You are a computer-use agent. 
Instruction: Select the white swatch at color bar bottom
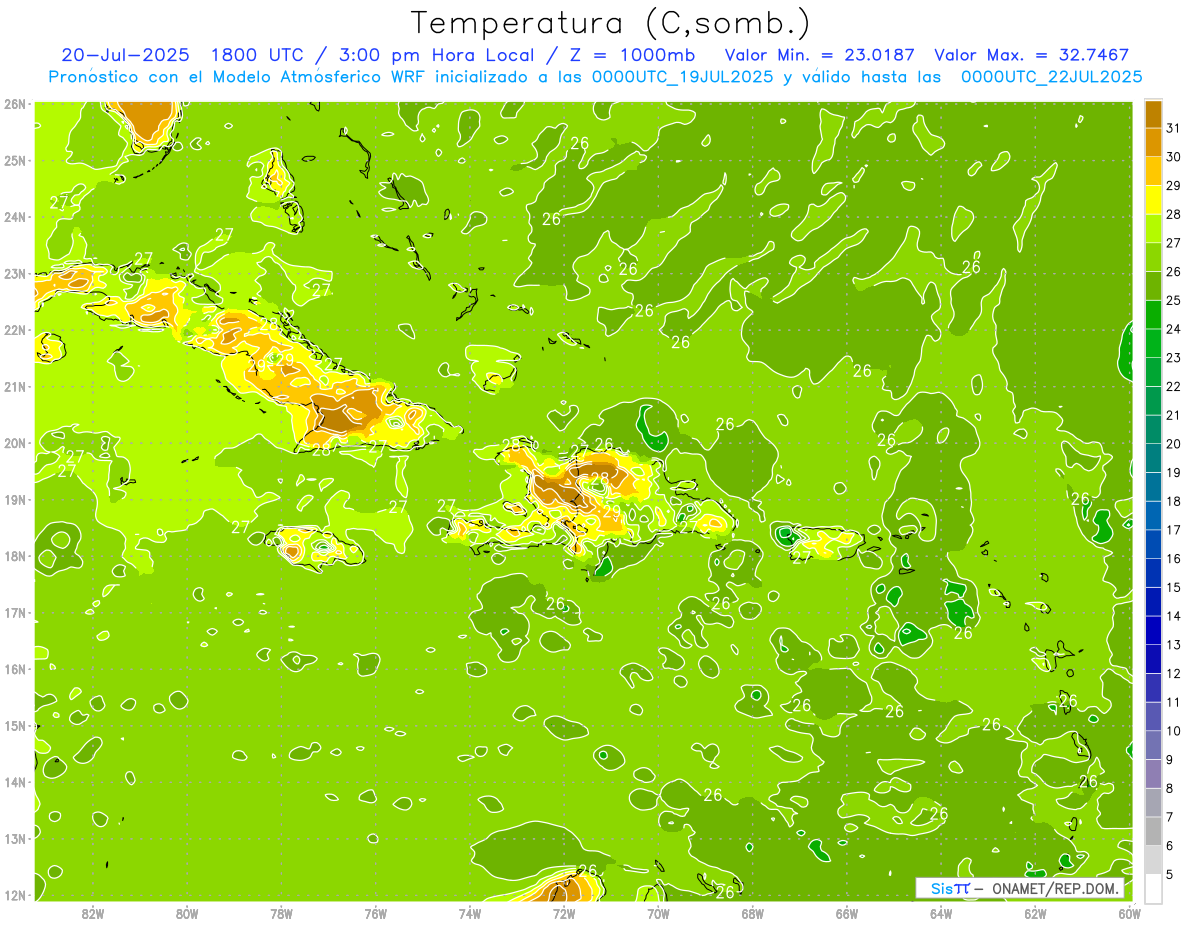[1153, 888]
